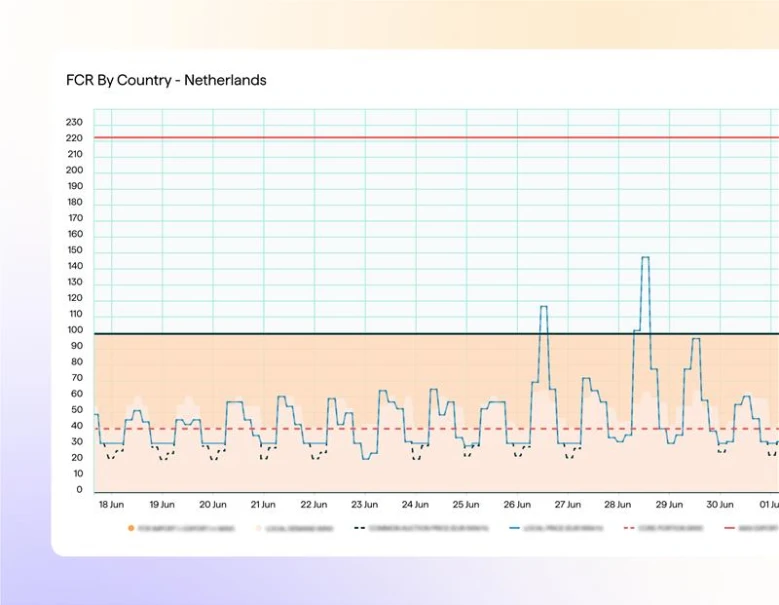Click the '21 Jun' x-axis label
Image resolution: width=779 pixels, height=605 pixels.
click(x=263, y=505)
